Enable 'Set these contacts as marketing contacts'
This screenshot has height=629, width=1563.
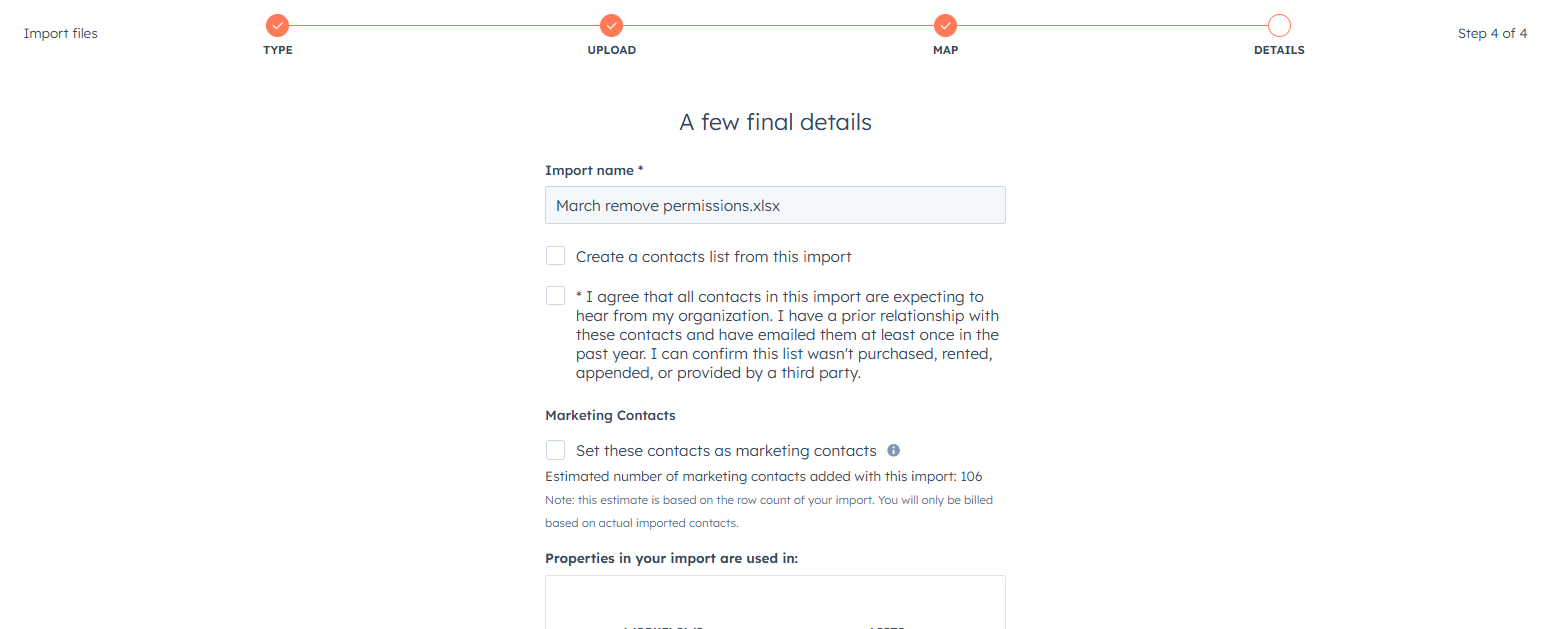555,450
